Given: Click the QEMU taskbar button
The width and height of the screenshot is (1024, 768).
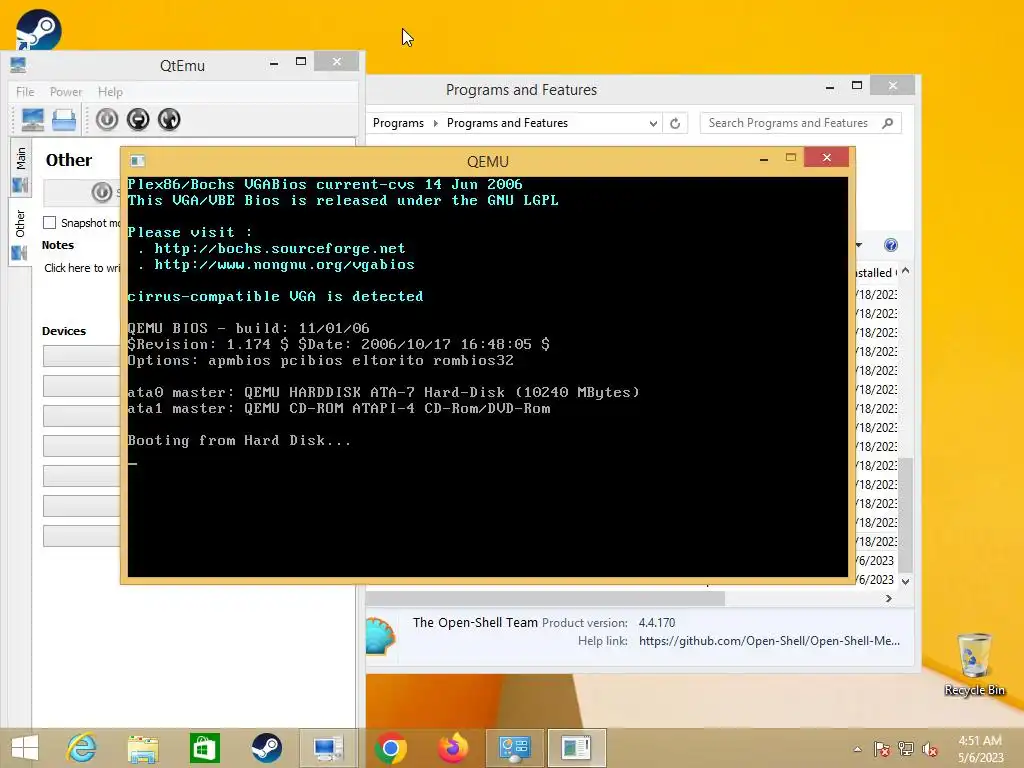Looking at the screenshot, I should (x=577, y=748).
